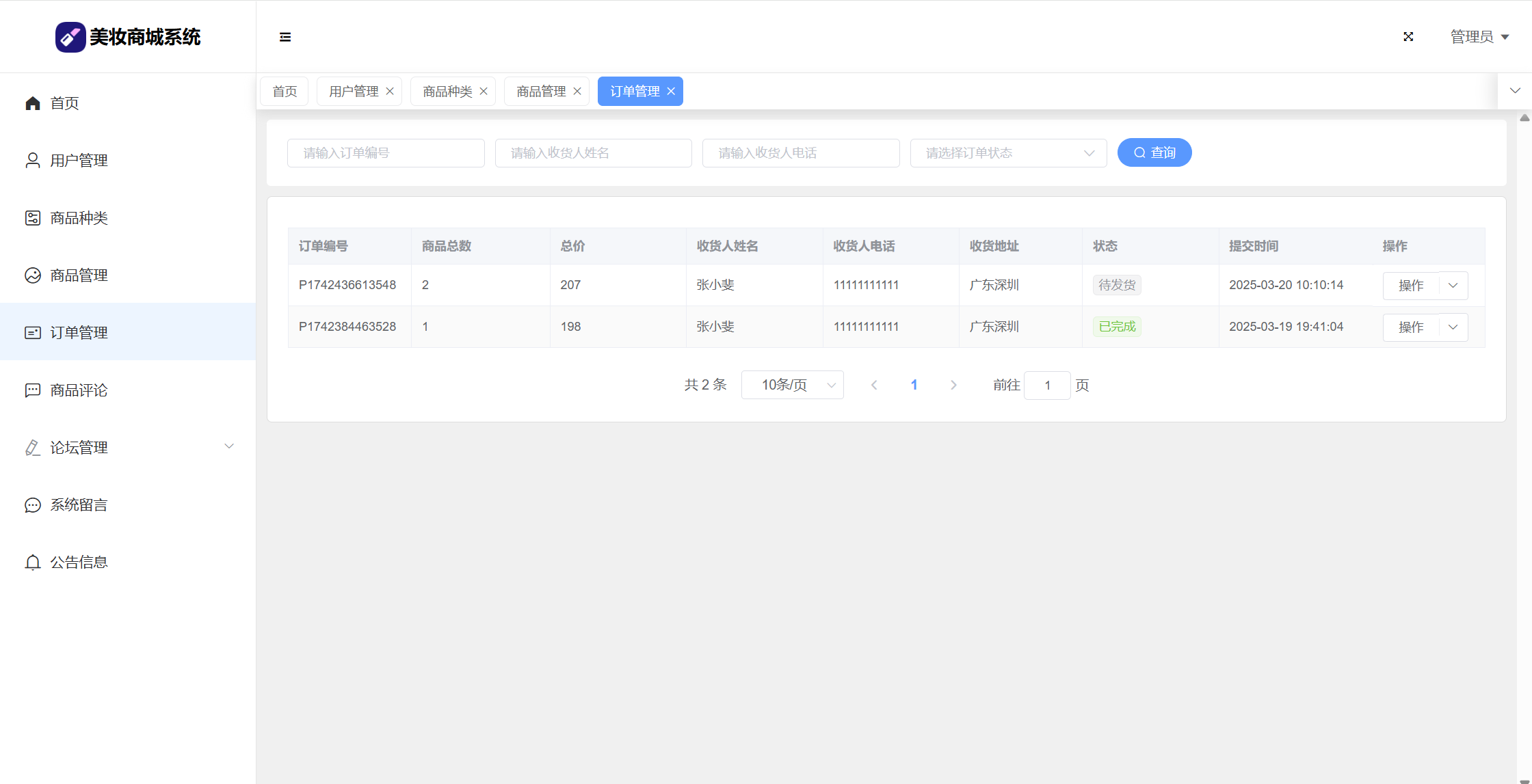The width and height of the screenshot is (1532, 784).
Task: Focus the order number input field
Action: pyautogui.click(x=386, y=153)
